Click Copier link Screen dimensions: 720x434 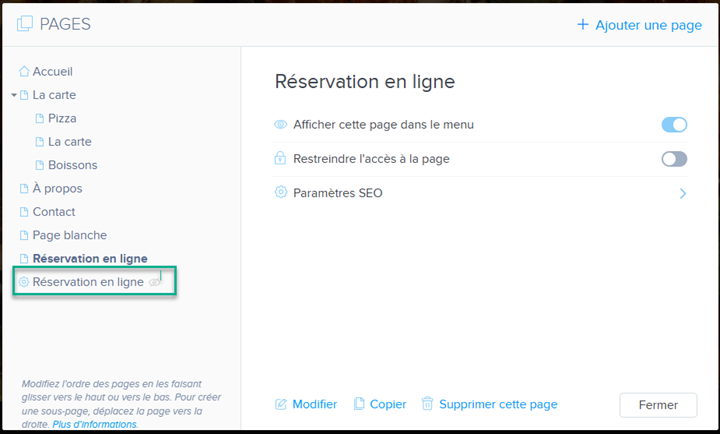(x=388, y=404)
